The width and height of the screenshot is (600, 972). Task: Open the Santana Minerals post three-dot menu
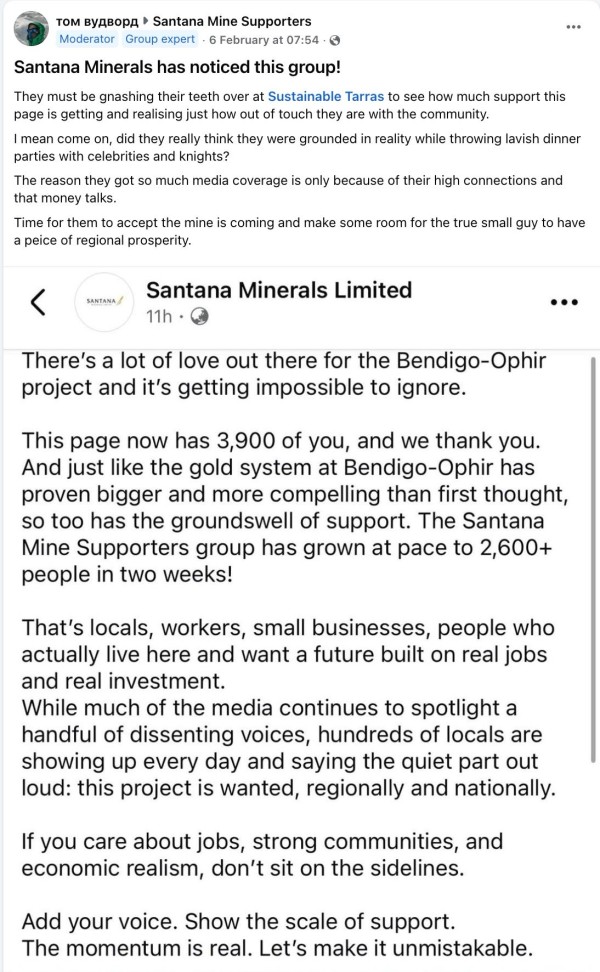[564, 302]
